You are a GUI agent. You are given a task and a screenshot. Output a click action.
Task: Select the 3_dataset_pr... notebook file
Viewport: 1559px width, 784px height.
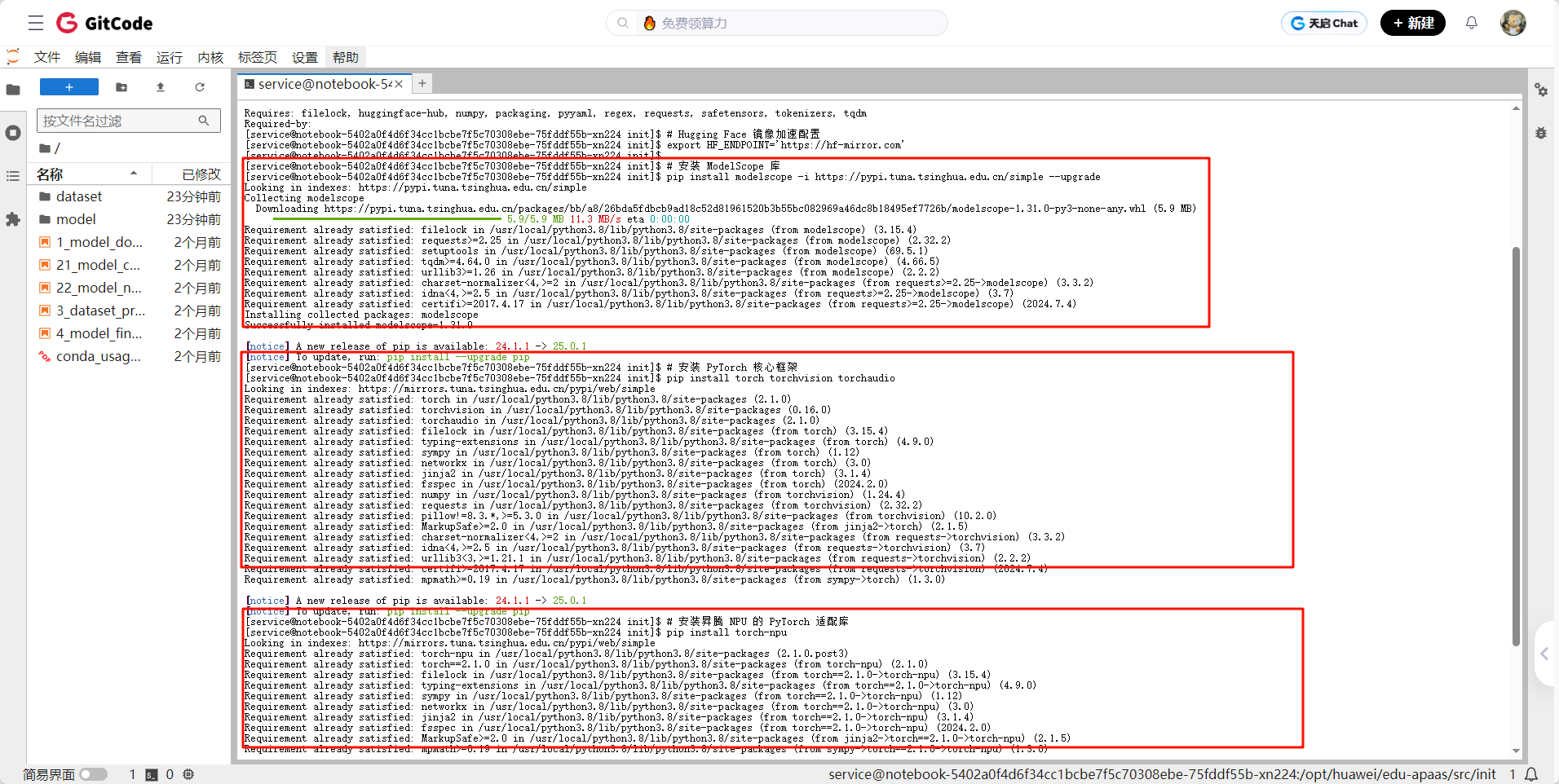tap(130, 311)
